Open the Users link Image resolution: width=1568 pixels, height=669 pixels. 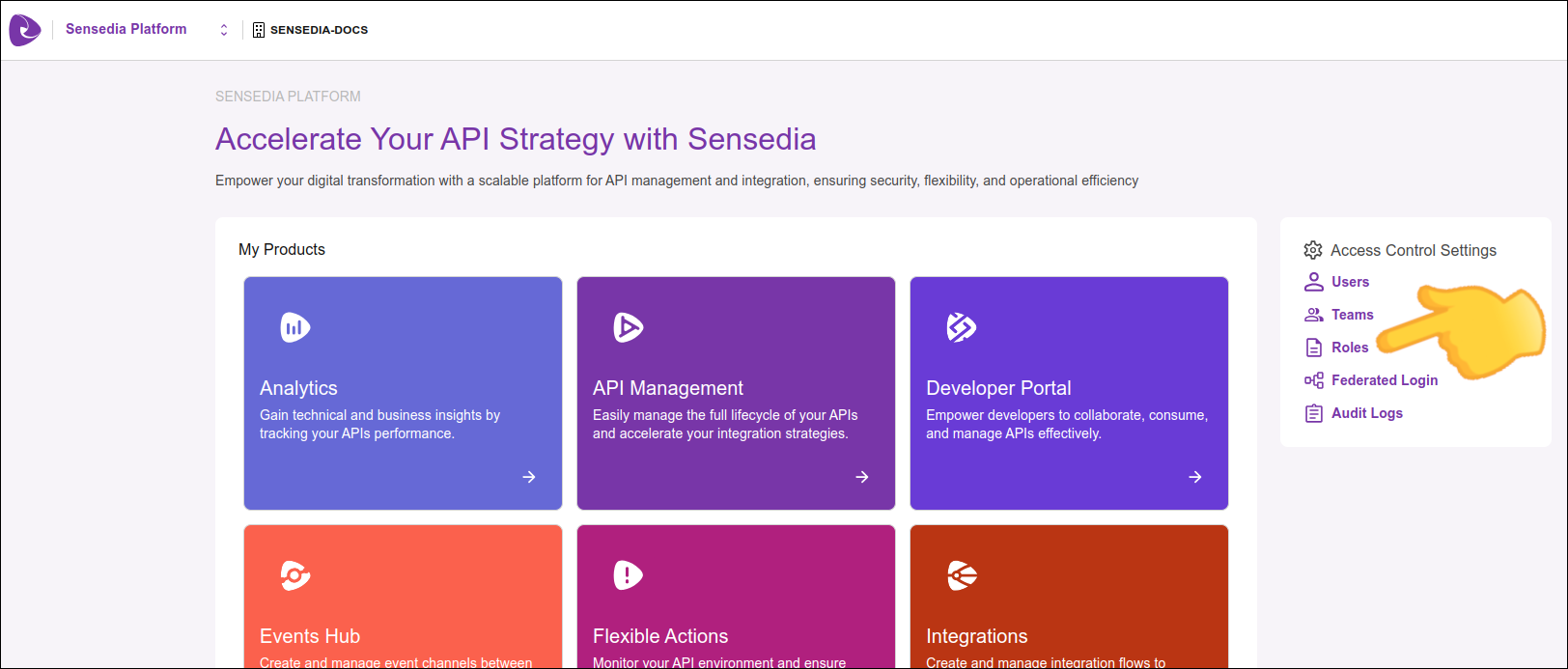pos(1350,282)
